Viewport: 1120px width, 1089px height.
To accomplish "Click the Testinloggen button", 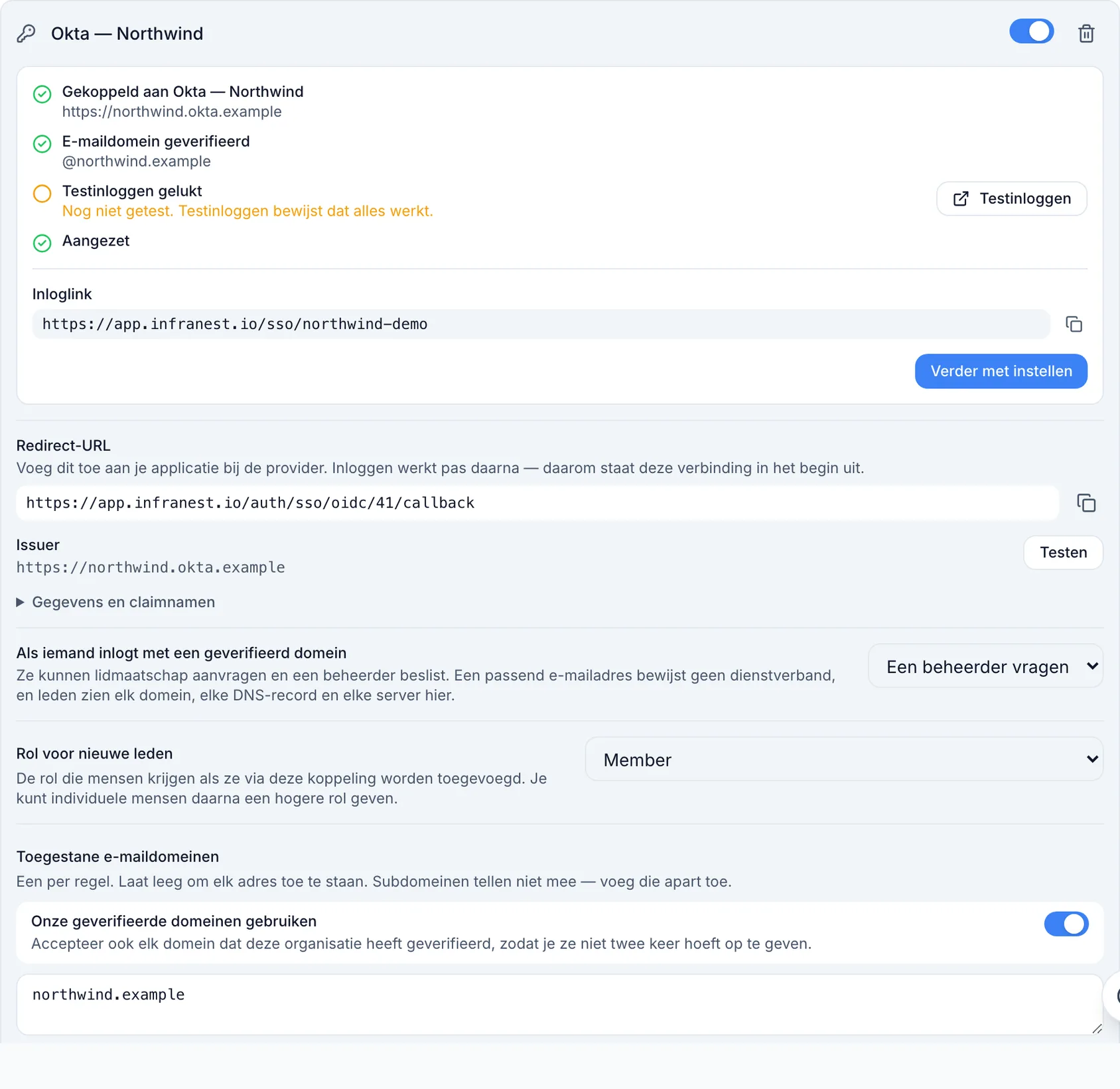I will pos(1011,198).
